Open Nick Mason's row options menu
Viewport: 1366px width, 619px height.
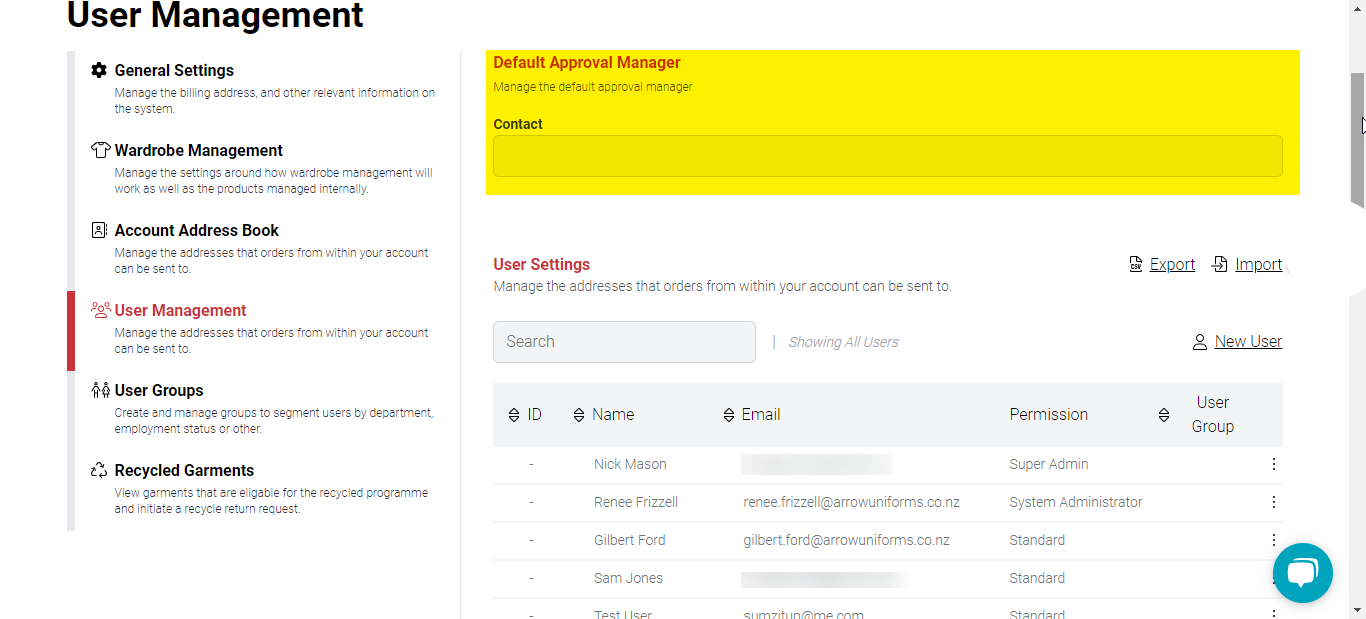coord(1273,464)
